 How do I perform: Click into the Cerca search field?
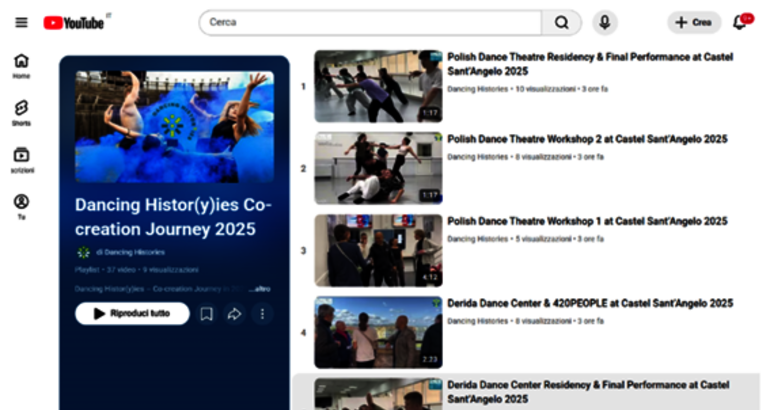click(x=370, y=22)
